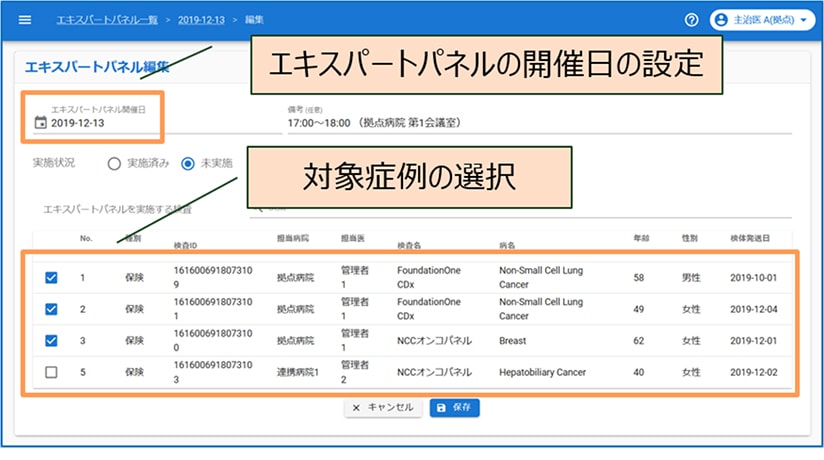Sort by the 年齢 column header
The width and height of the screenshot is (824, 460).
coord(640,240)
